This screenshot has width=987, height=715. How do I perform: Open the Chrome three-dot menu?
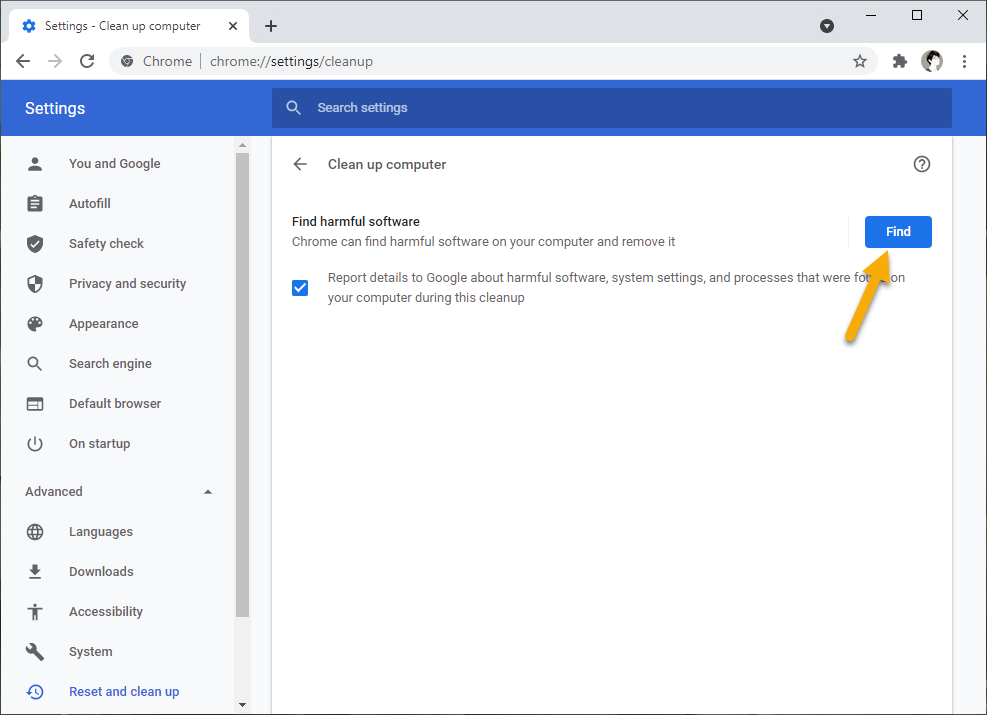tap(964, 61)
